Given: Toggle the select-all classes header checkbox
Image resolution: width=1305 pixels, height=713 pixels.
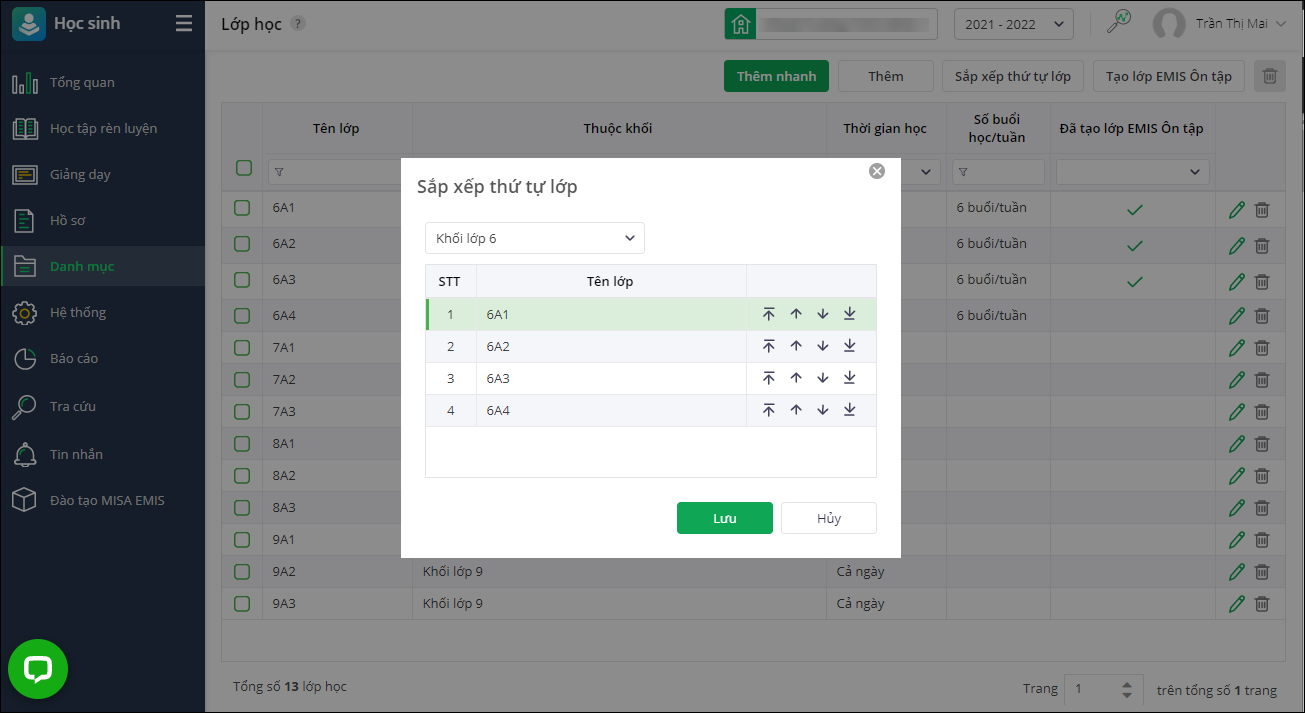Looking at the screenshot, I should click(244, 168).
